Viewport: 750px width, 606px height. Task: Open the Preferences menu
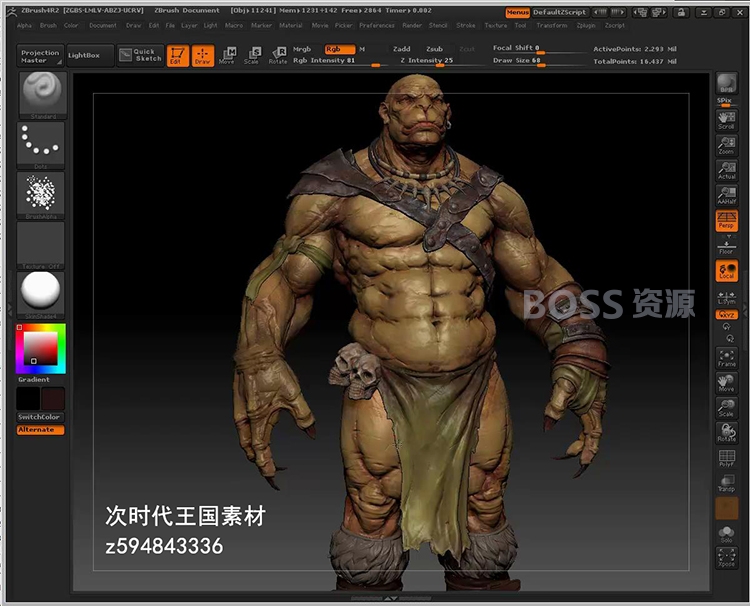pyautogui.click(x=377, y=25)
